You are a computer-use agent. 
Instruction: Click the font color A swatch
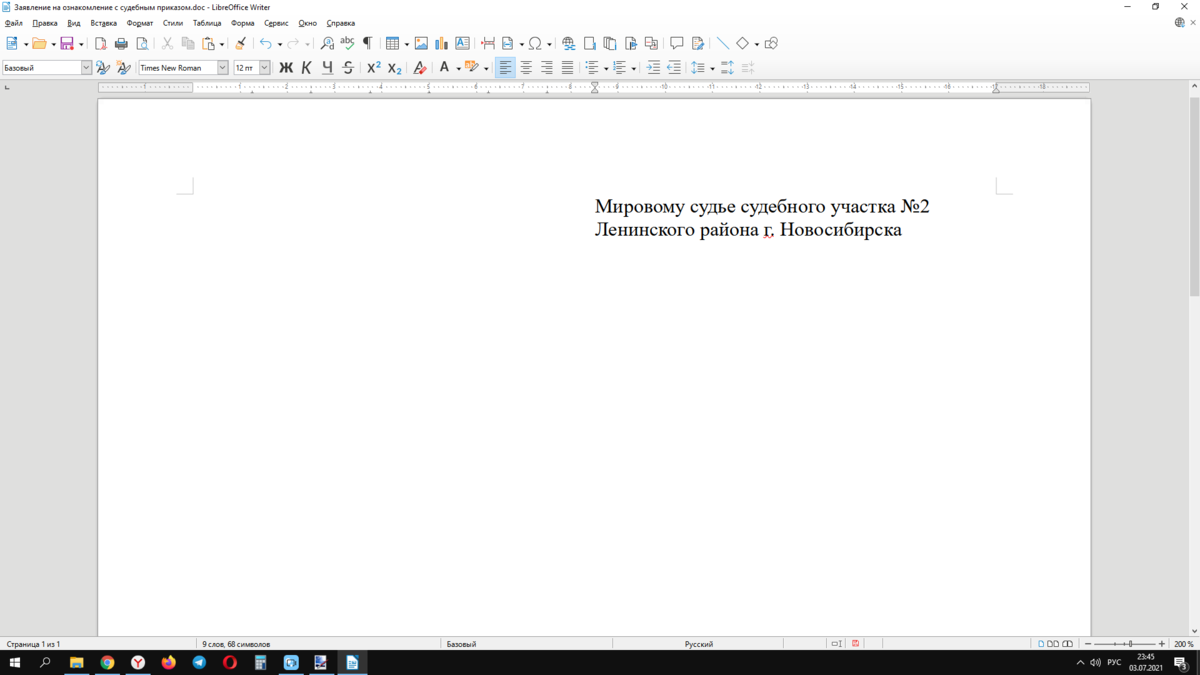pyautogui.click(x=445, y=67)
